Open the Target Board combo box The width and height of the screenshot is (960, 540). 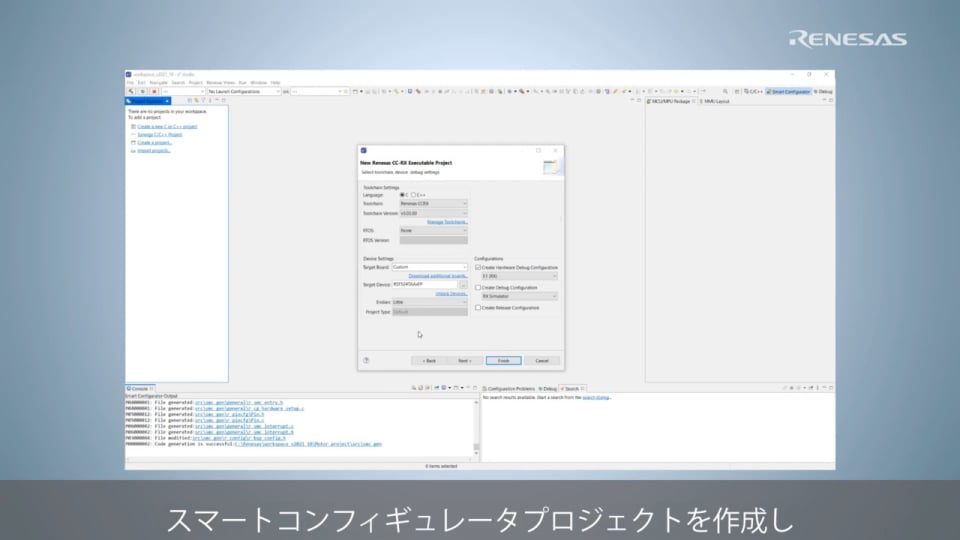point(430,267)
